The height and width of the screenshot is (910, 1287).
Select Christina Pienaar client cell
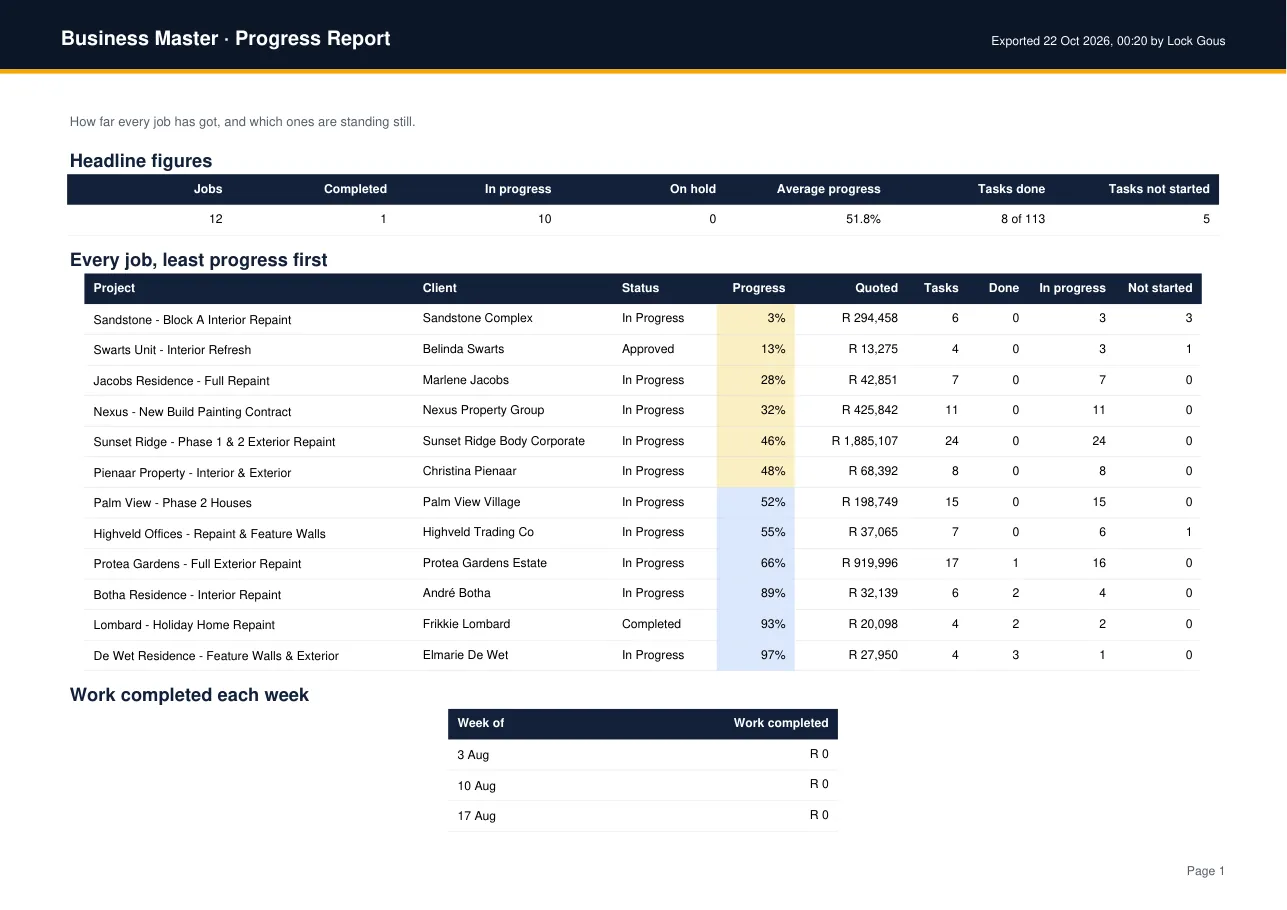[x=470, y=471]
